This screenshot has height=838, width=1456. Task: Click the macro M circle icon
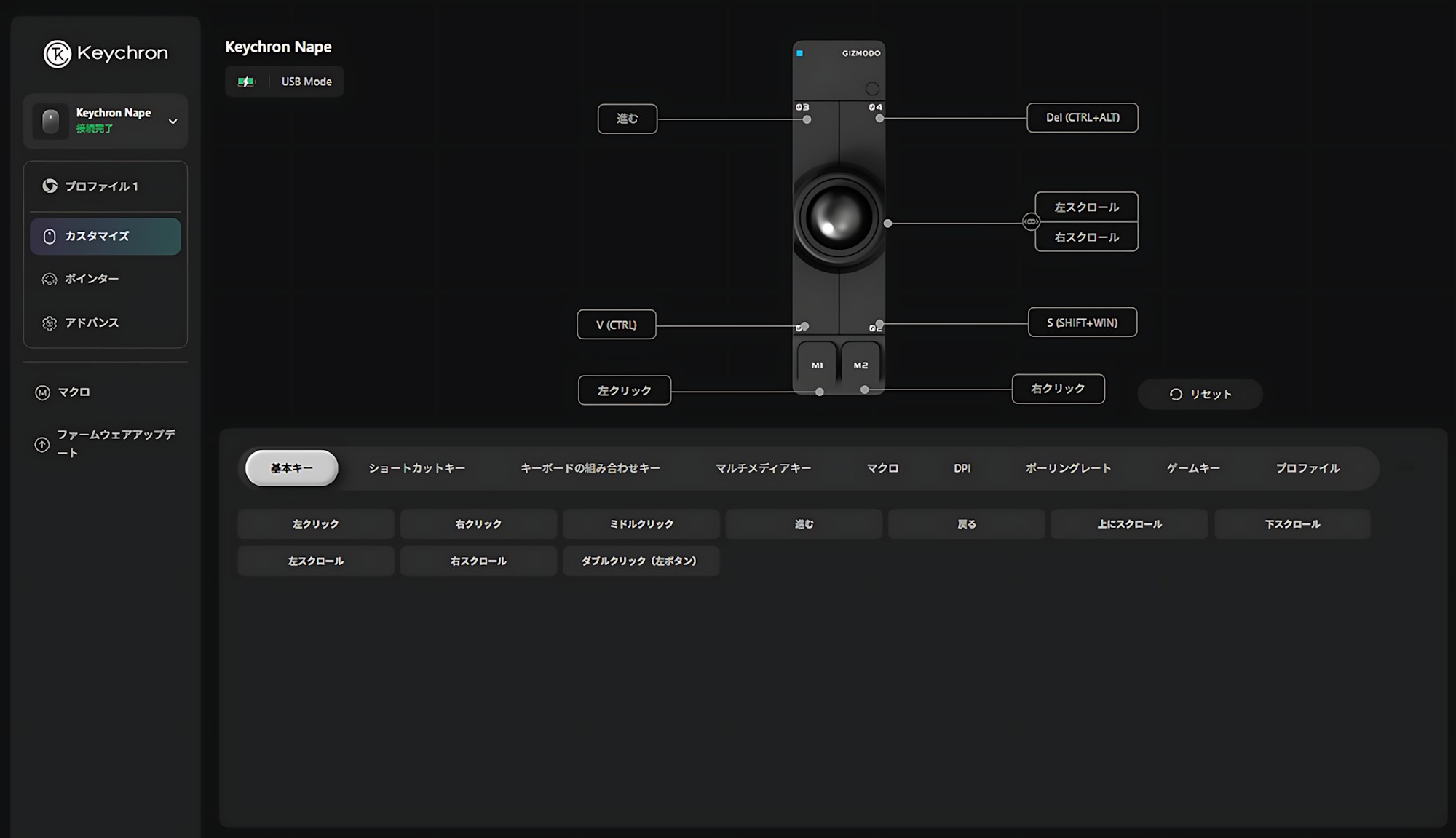42,392
